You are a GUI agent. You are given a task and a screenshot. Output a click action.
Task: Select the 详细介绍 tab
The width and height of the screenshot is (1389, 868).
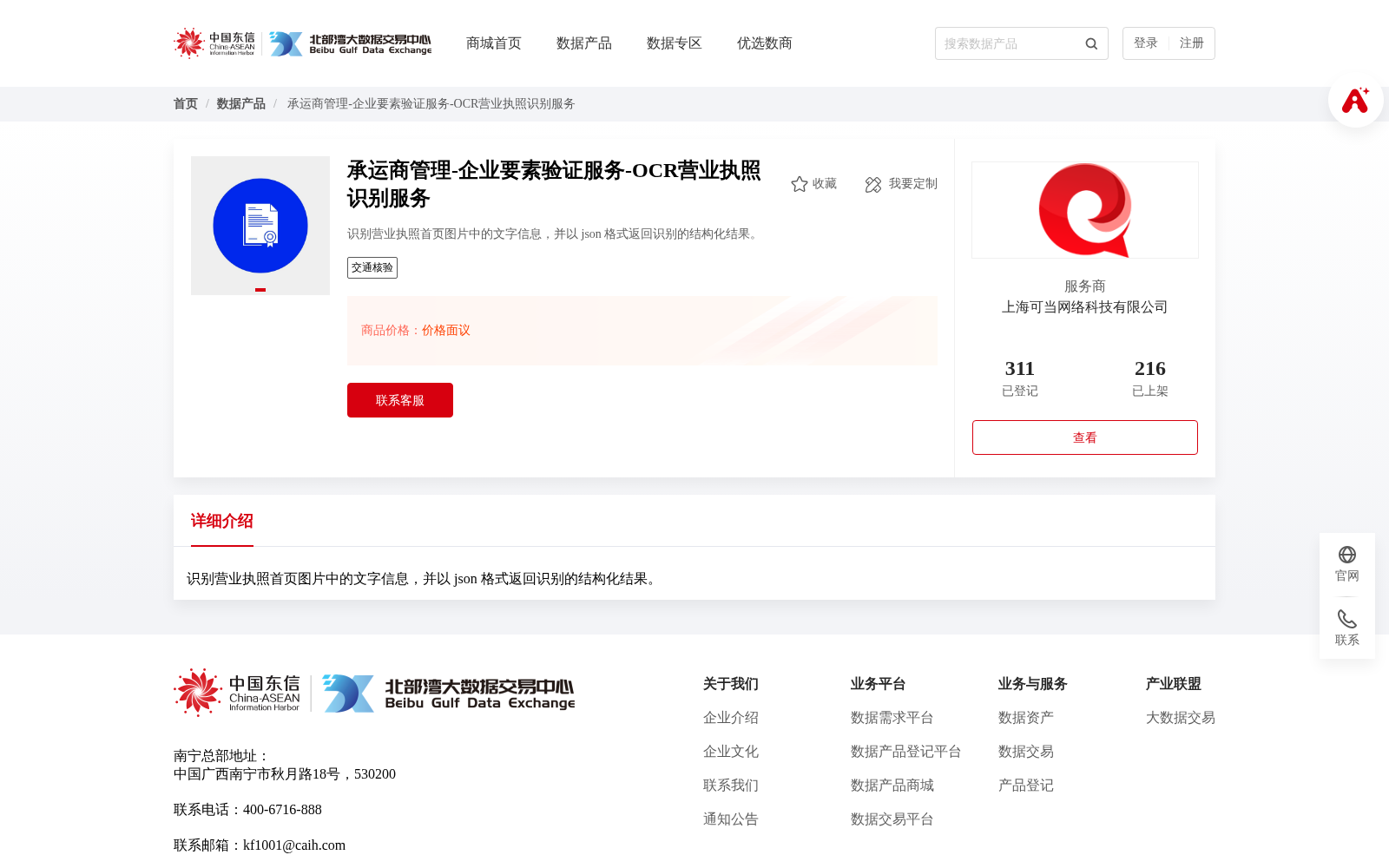222,521
